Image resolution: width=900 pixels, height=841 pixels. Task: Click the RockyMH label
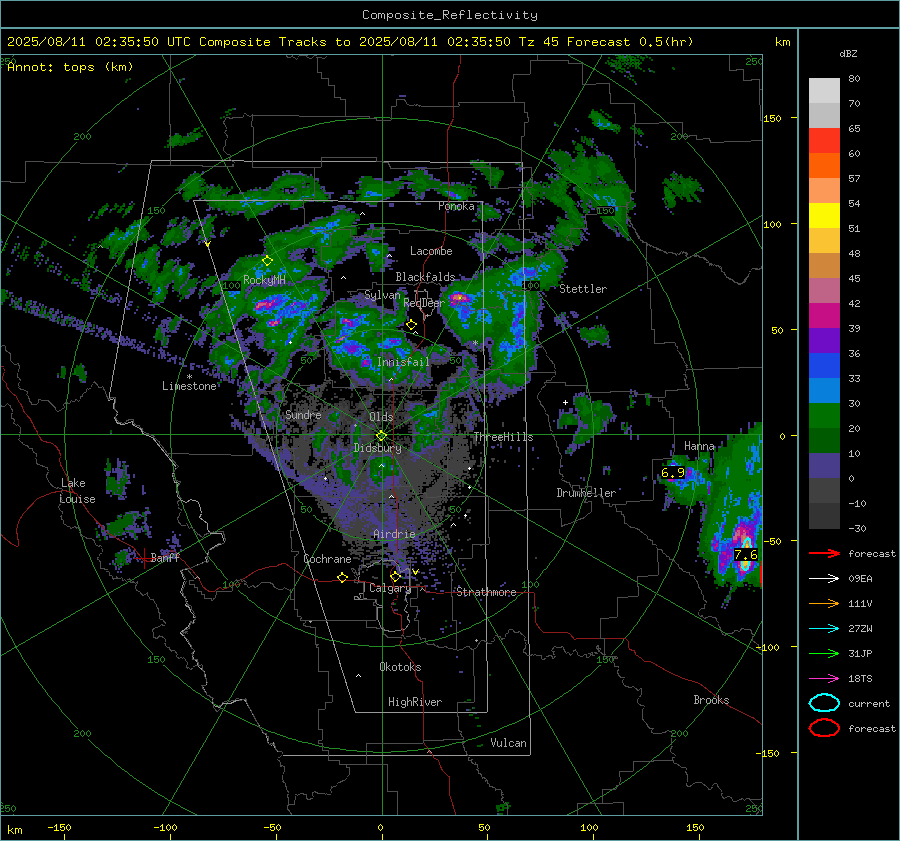[264, 280]
